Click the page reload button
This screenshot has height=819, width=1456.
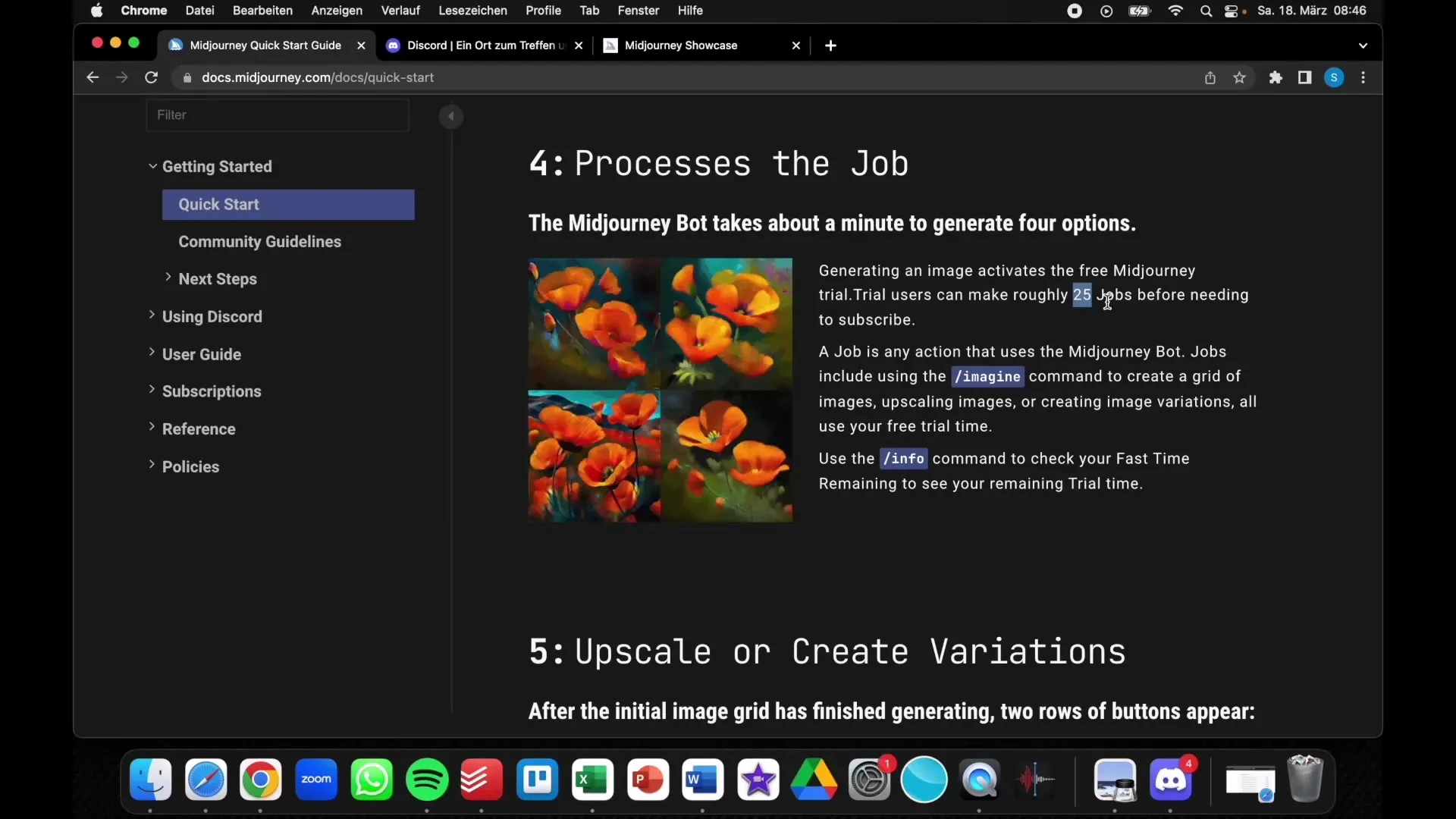tap(151, 77)
